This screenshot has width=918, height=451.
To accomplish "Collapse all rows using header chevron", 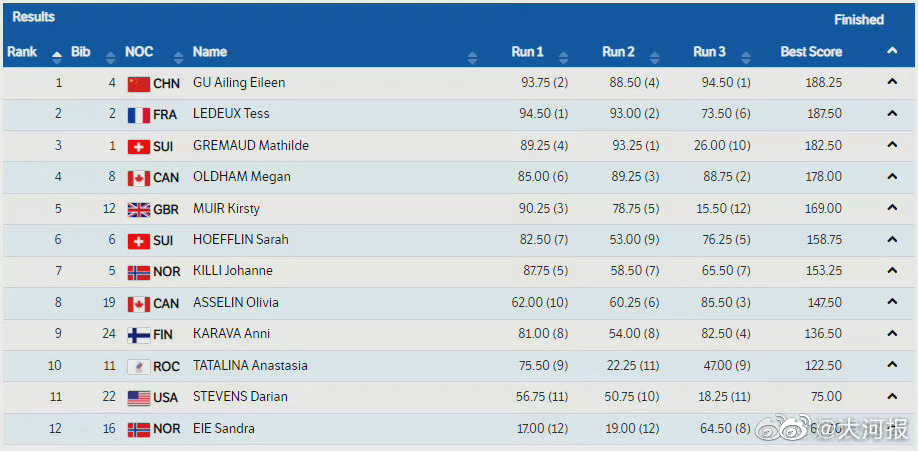I will 891,51.
